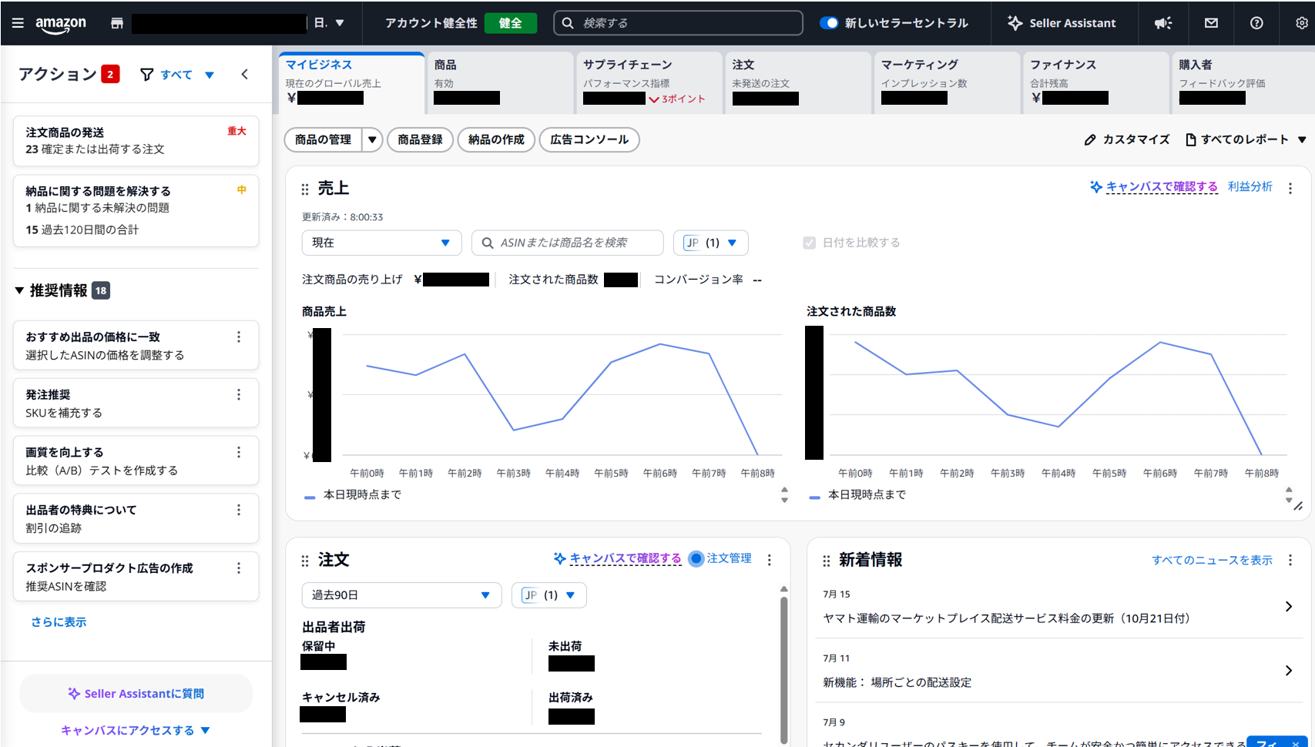1315x747 pixels.
Task: Click the pencil icon for カスタマイズ
Action: point(1090,140)
